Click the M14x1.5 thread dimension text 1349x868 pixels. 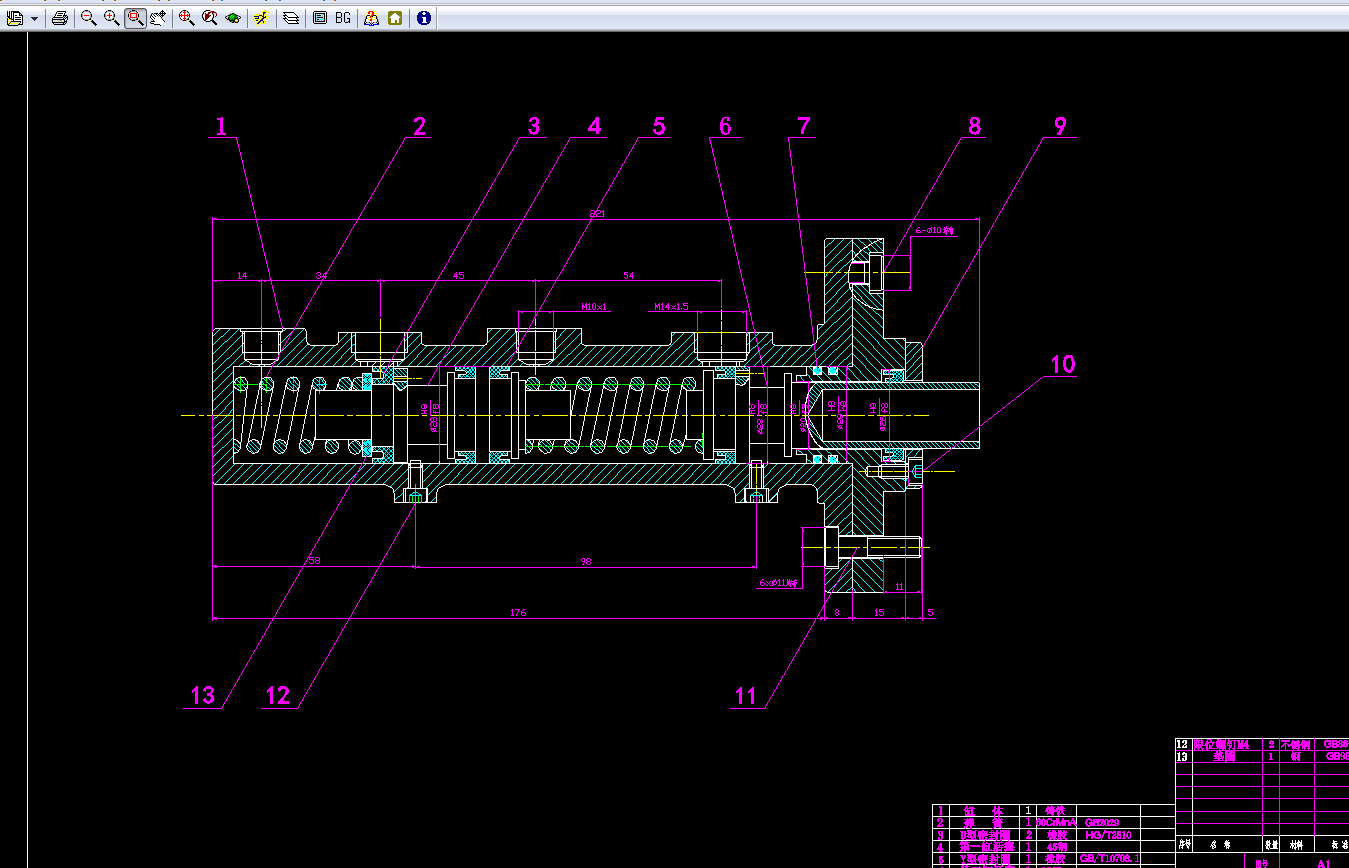pyautogui.click(x=672, y=307)
